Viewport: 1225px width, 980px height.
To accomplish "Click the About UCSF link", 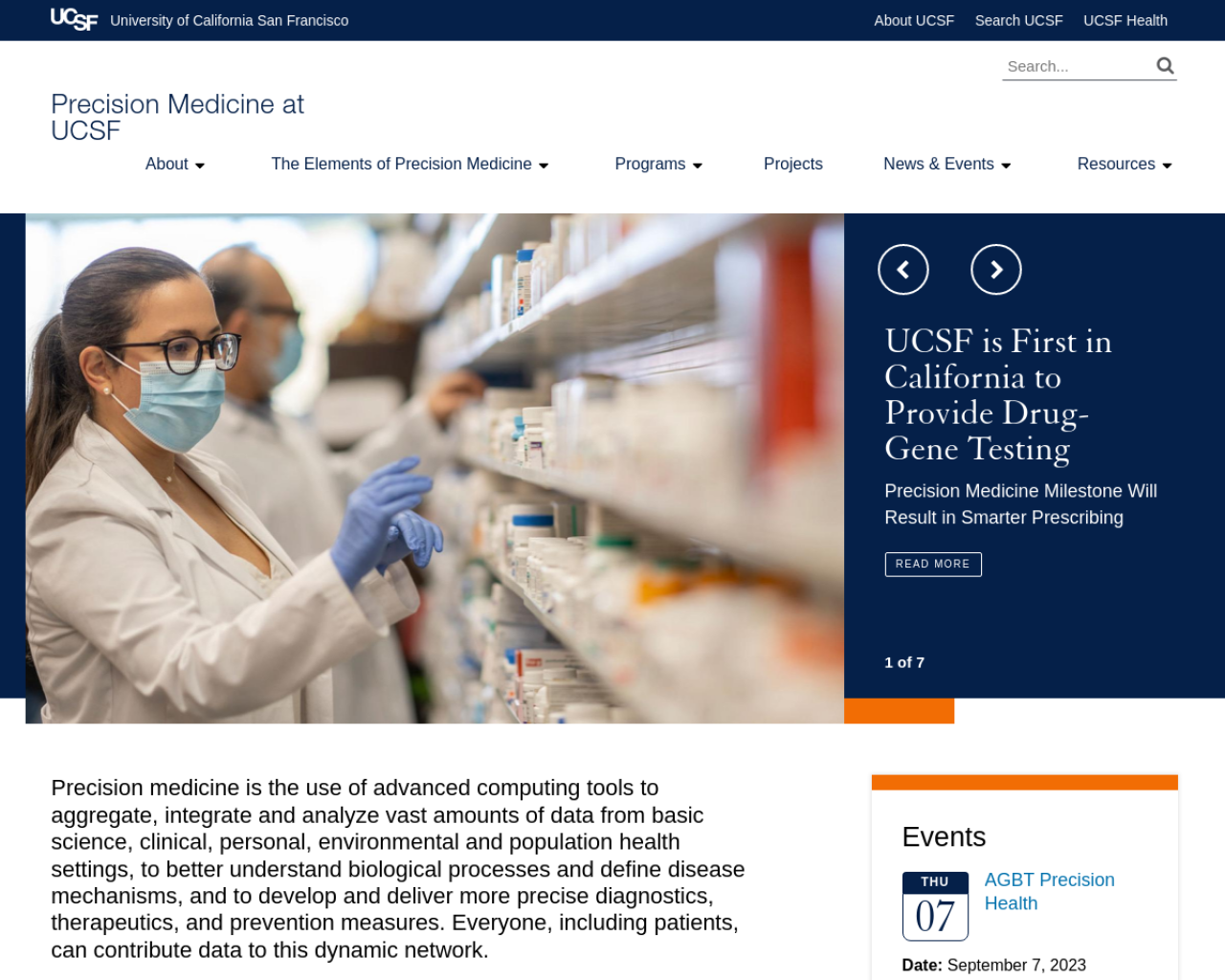I will 914,20.
